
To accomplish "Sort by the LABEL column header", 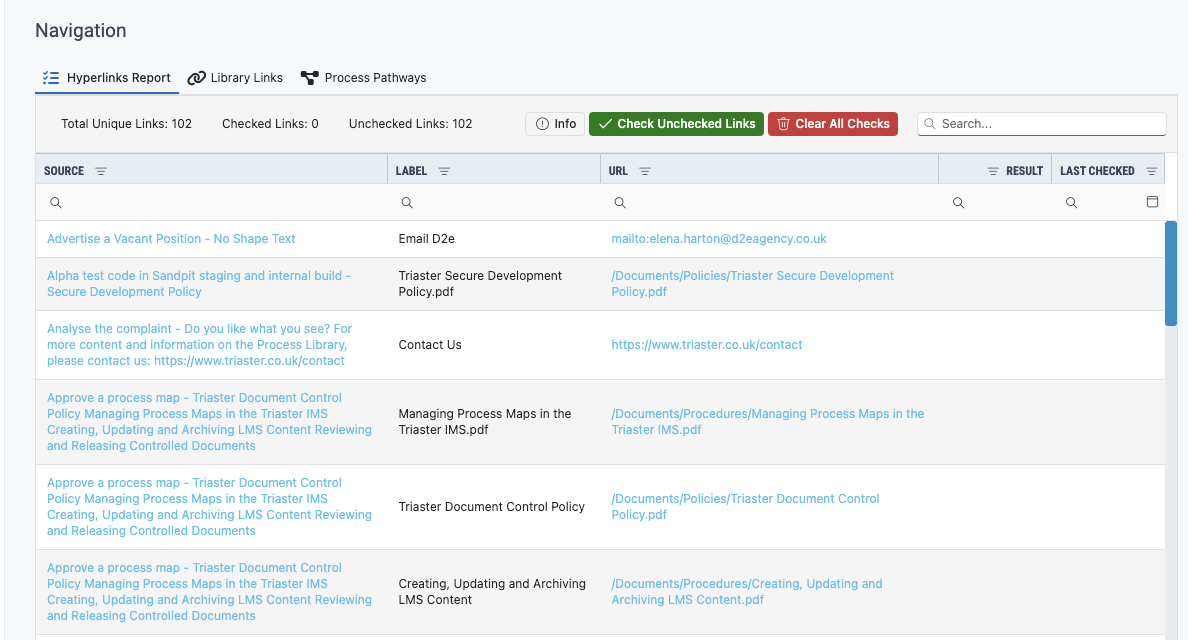I will (411, 171).
